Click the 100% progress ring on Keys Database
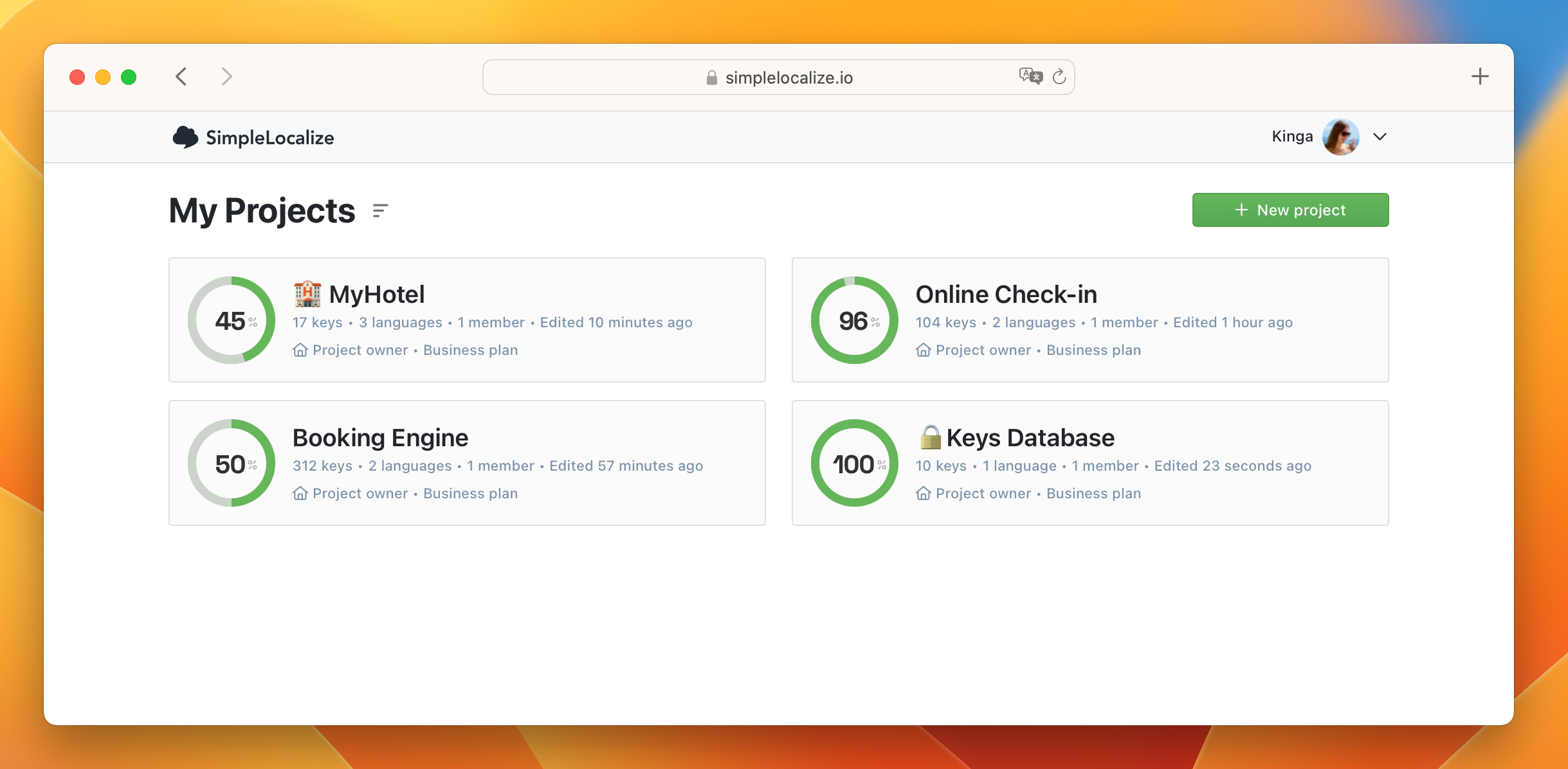 coord(855,463)
